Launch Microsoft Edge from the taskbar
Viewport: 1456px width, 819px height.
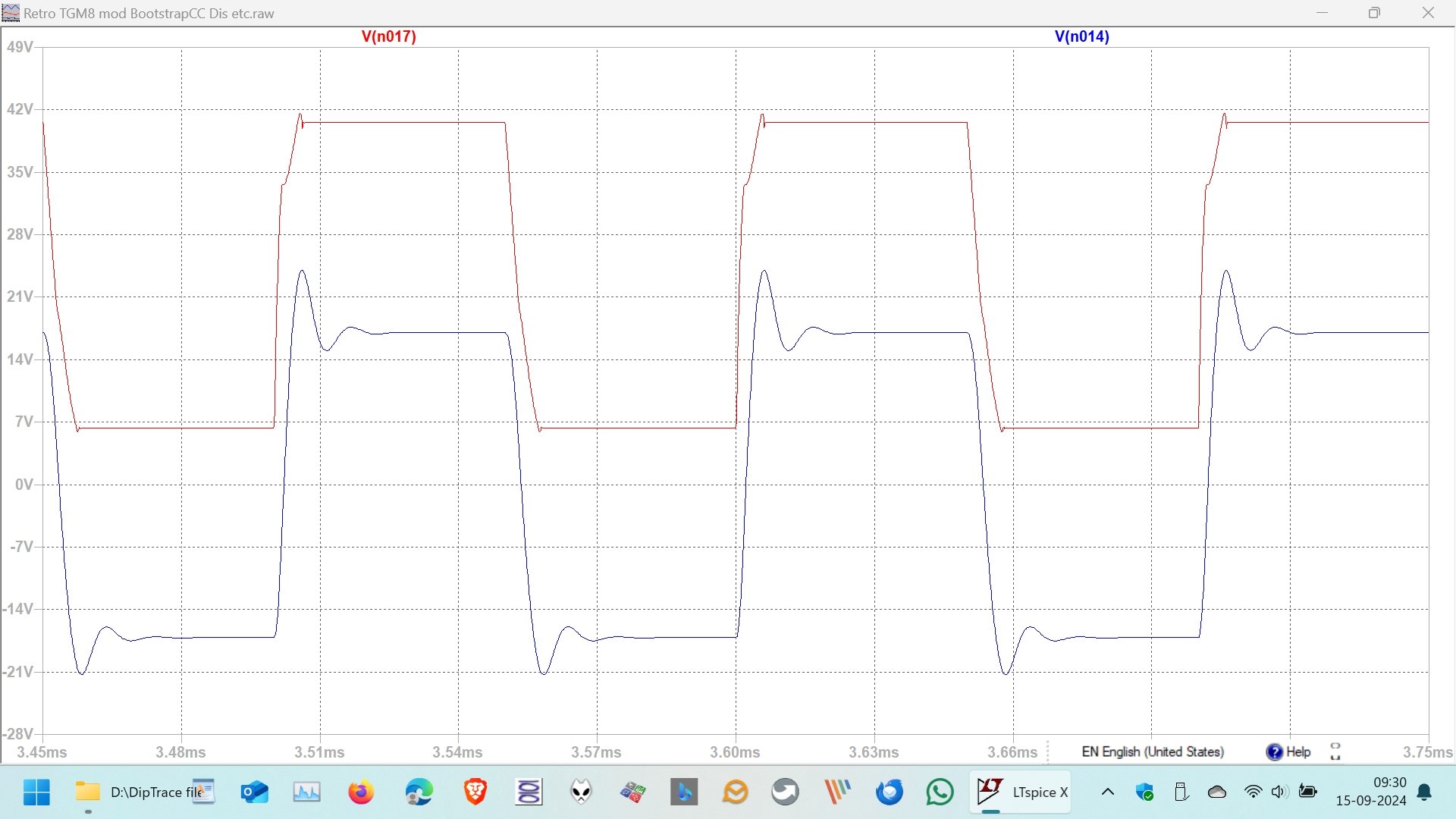[419, 792]
